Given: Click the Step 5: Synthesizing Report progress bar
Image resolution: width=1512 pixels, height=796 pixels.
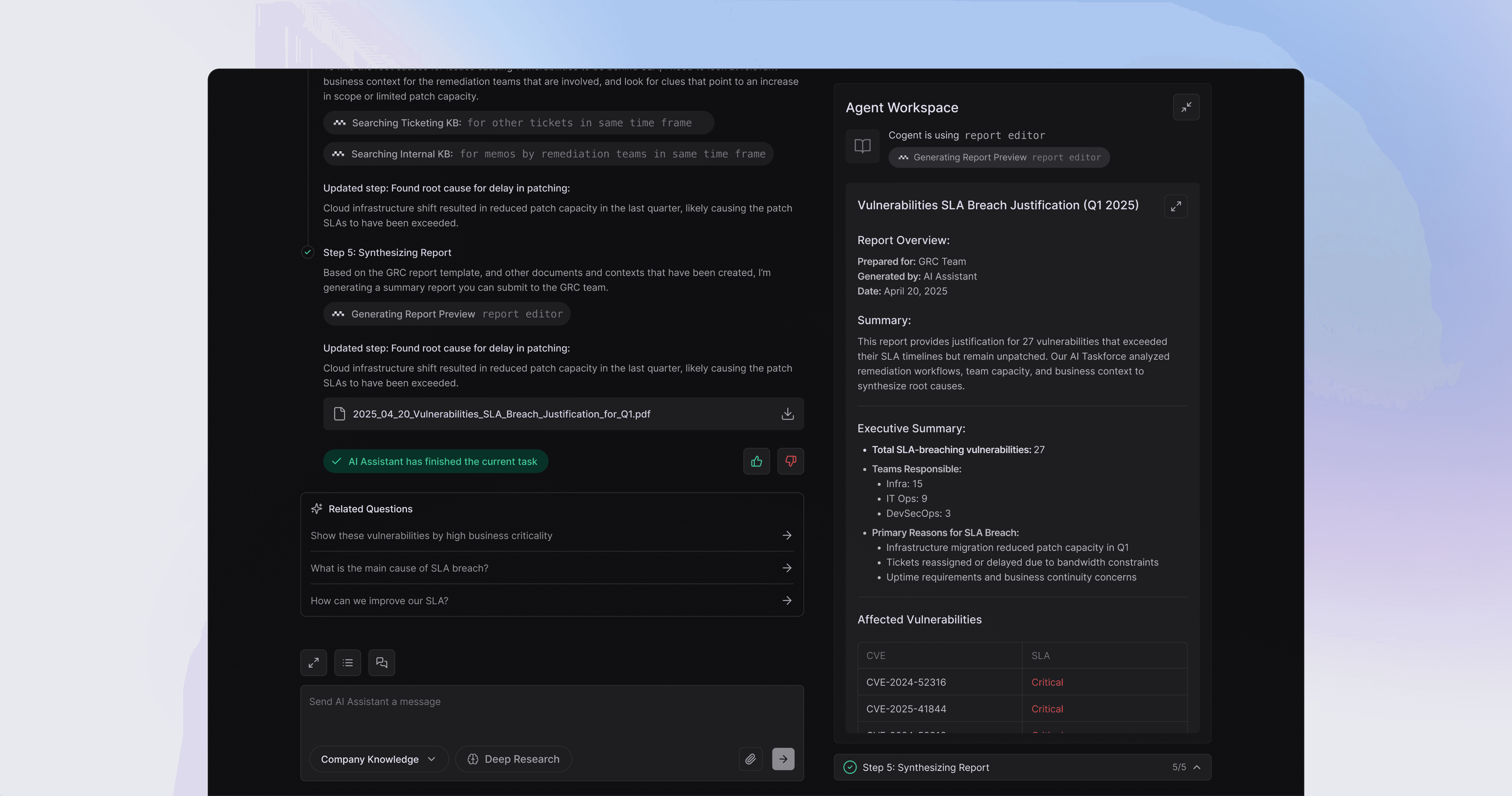Looking at the screenshot, I should (x=1022, y=767).
